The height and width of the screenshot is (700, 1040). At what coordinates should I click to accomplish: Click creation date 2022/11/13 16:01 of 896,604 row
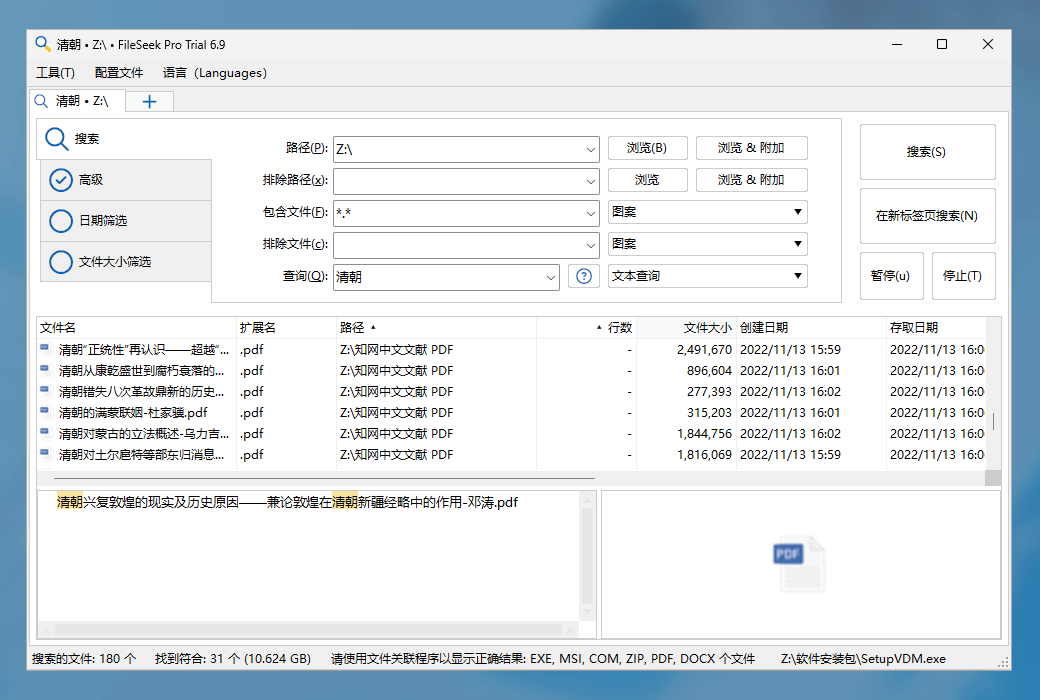coord(790,370)
